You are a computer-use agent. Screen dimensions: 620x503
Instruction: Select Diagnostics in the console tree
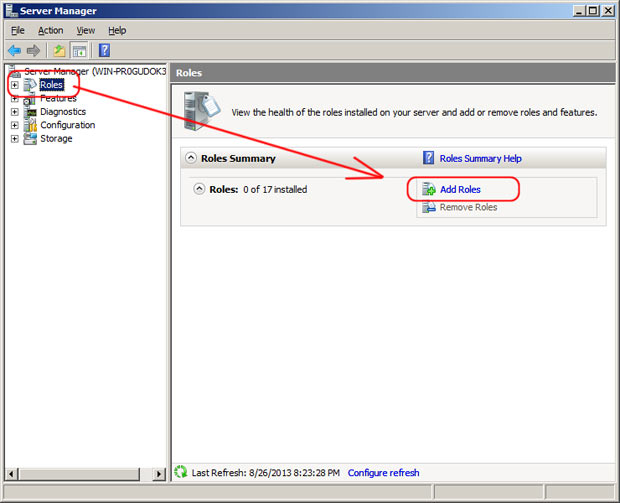(x=63, y=112)
